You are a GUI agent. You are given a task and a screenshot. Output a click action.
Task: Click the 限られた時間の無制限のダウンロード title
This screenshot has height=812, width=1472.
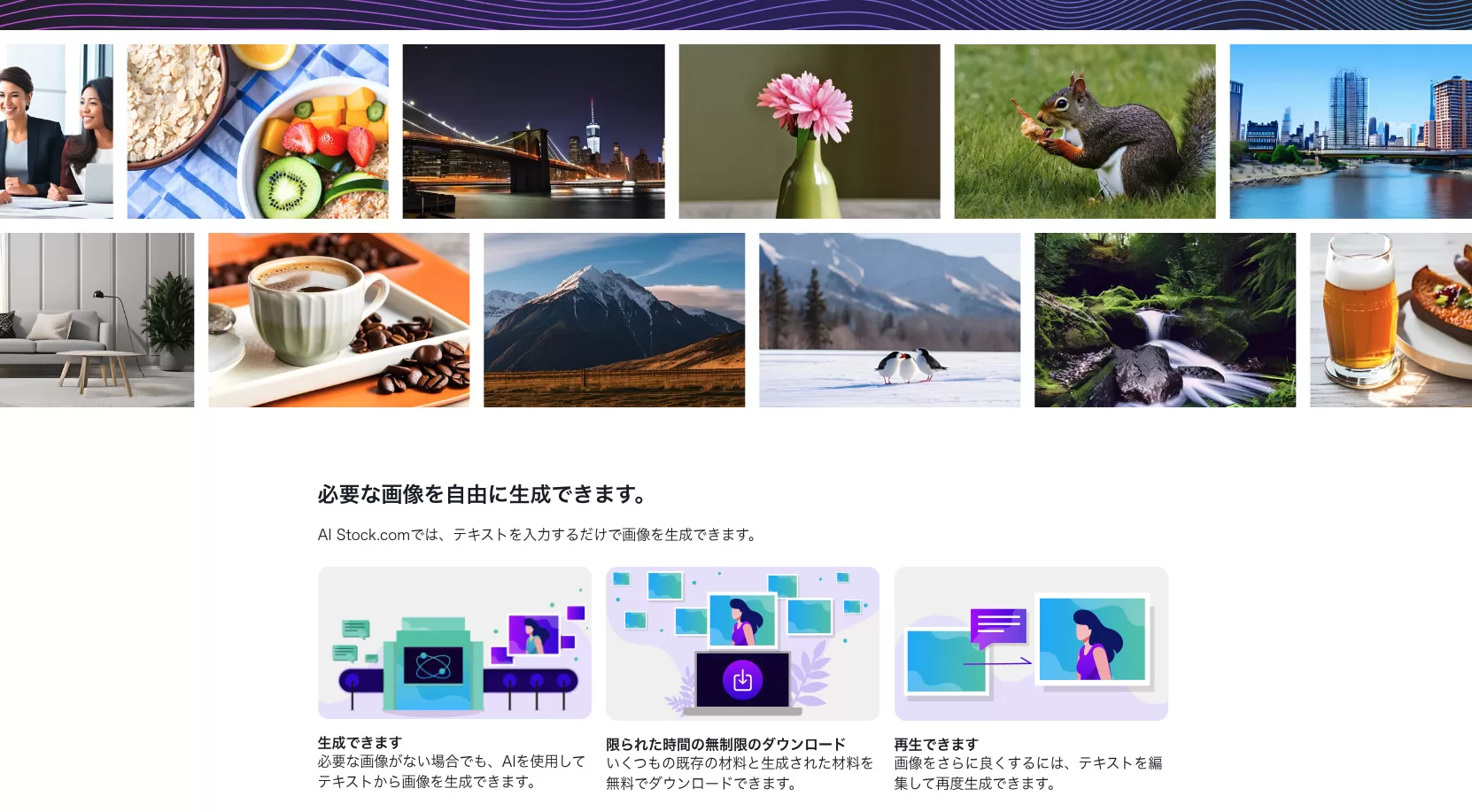(x=725, y=744)
